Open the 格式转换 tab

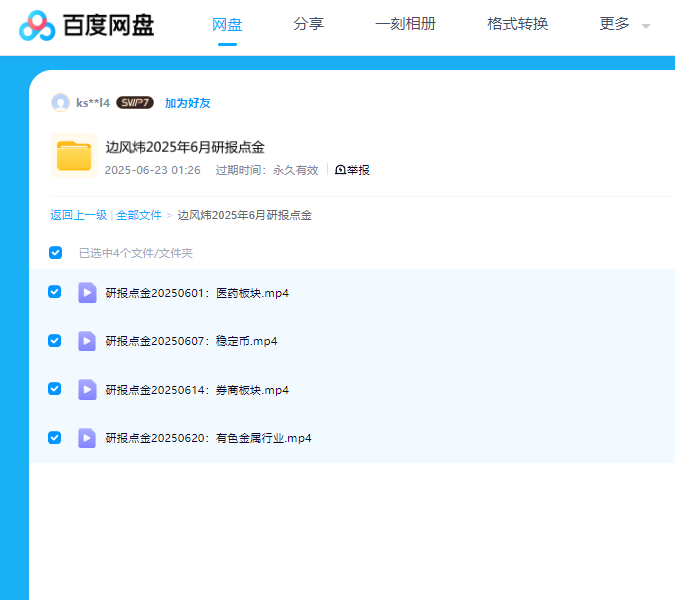click(x=517, y=25)
